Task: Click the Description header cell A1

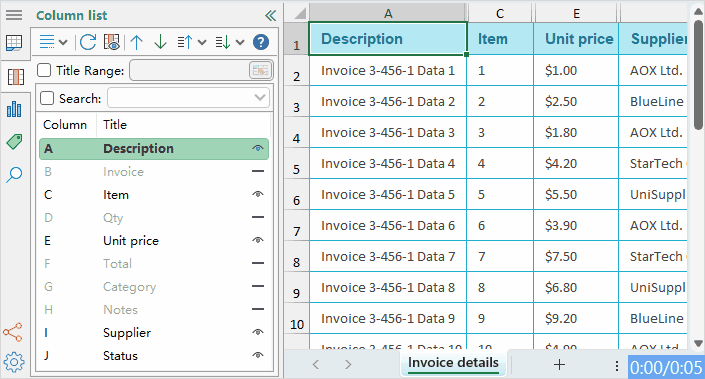Action: coord(388,39)
